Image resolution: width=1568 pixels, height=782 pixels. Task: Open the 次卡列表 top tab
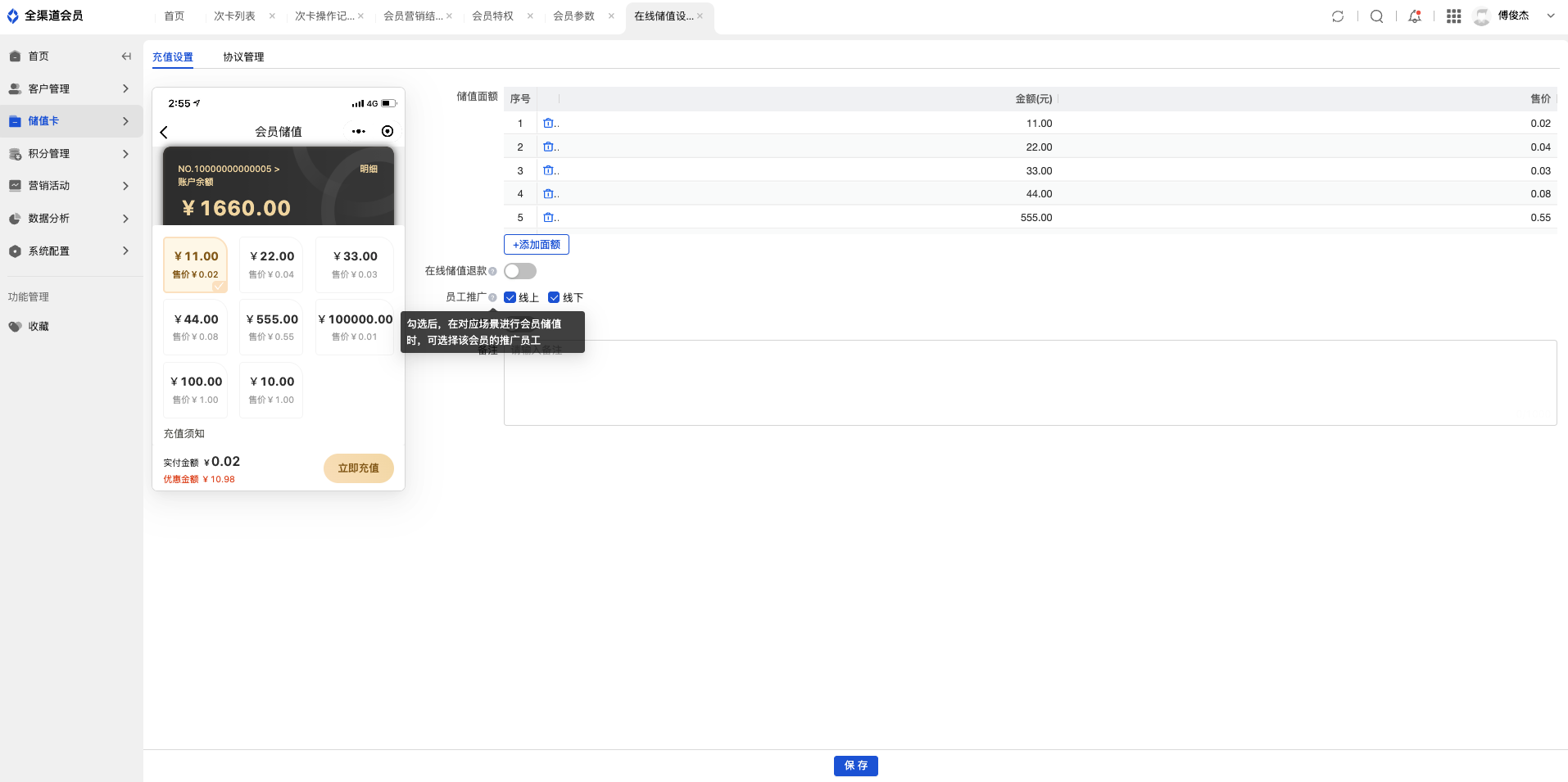[x=234, y=16]
